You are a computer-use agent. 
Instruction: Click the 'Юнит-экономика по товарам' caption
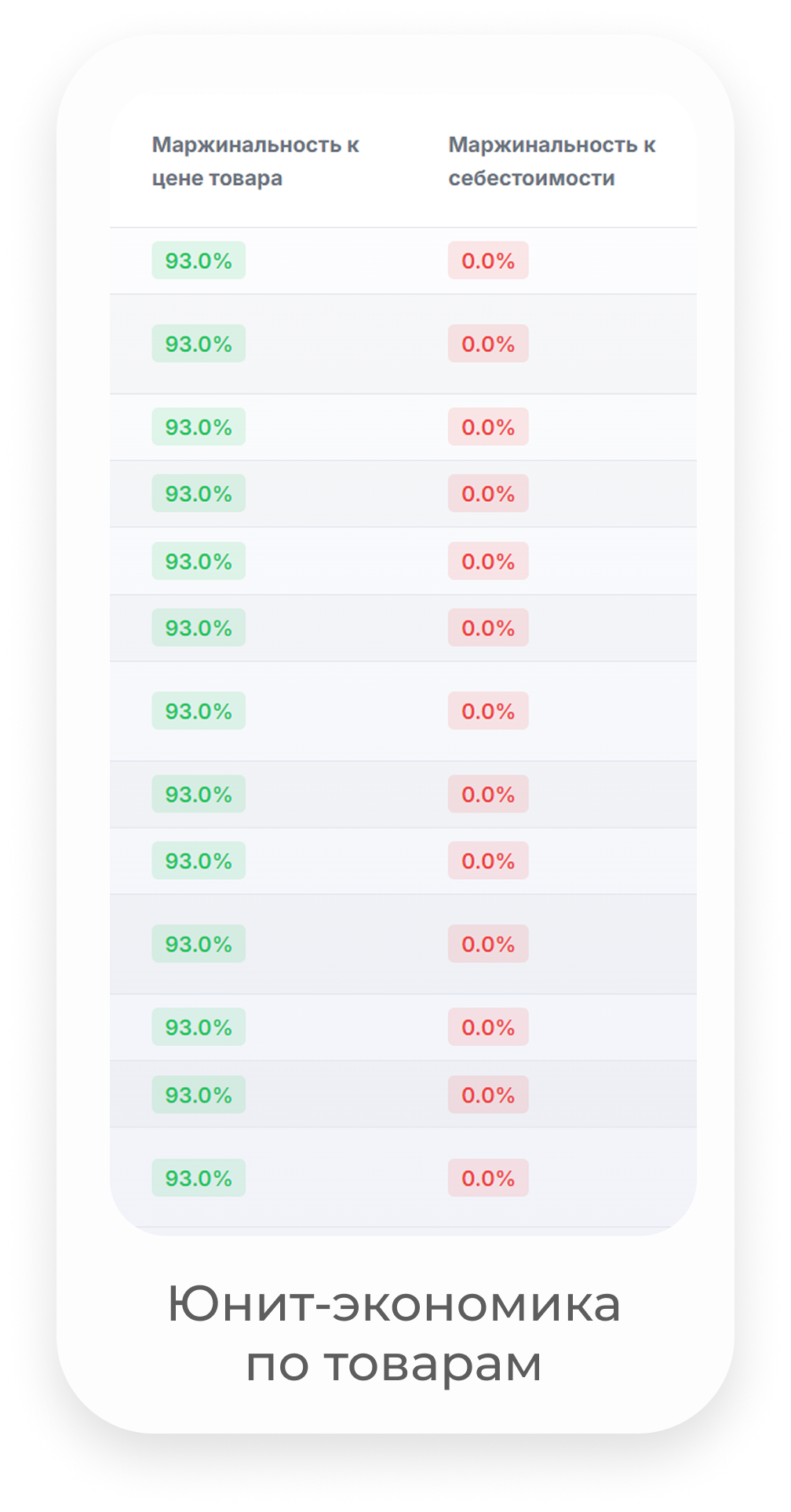[x=394, y=1334]
